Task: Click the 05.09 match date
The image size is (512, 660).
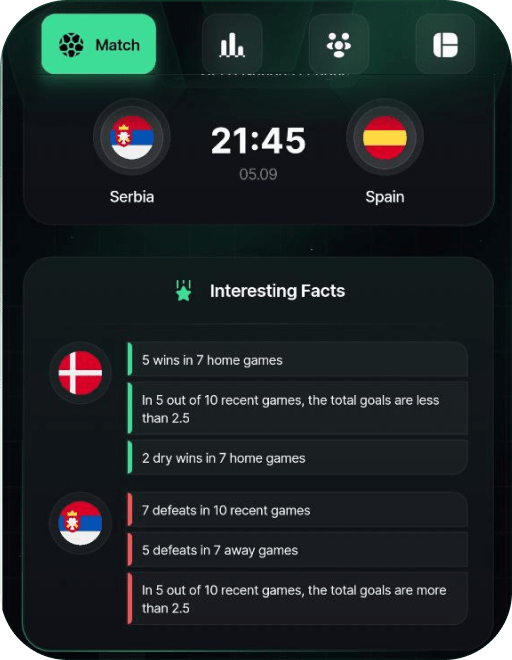Action: (x=258, y=174)
